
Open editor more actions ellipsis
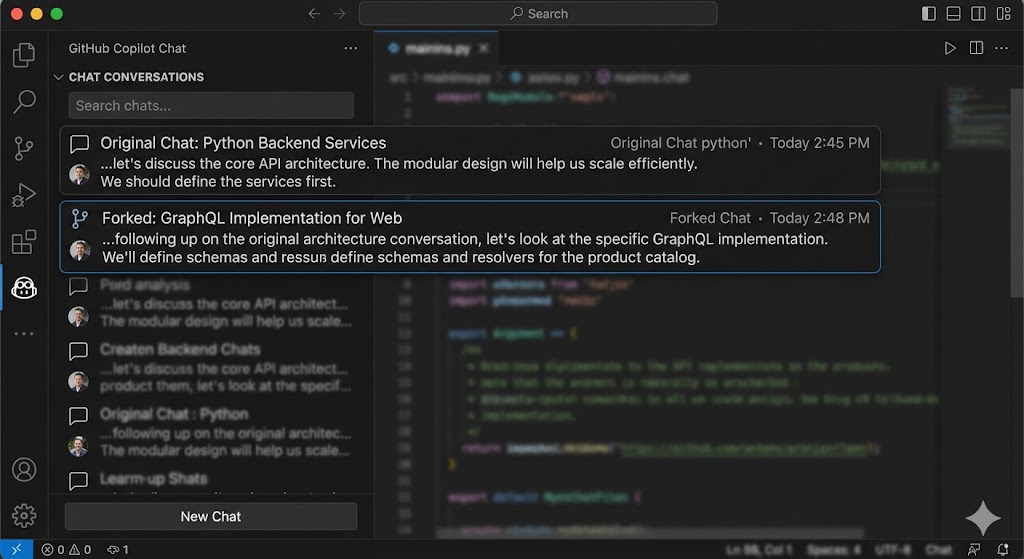(1001, 48)
